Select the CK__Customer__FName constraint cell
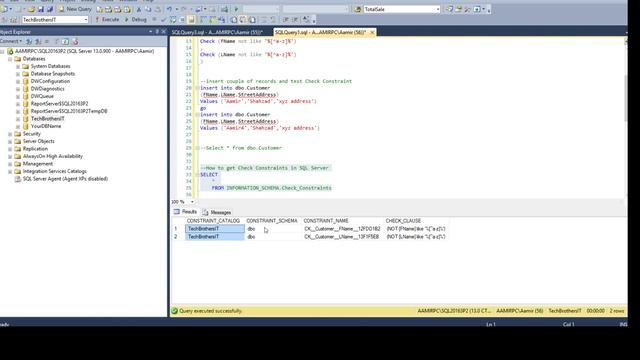Image resolution: width=640 pixels, height=360 pixels. click(x=342, y=229)
